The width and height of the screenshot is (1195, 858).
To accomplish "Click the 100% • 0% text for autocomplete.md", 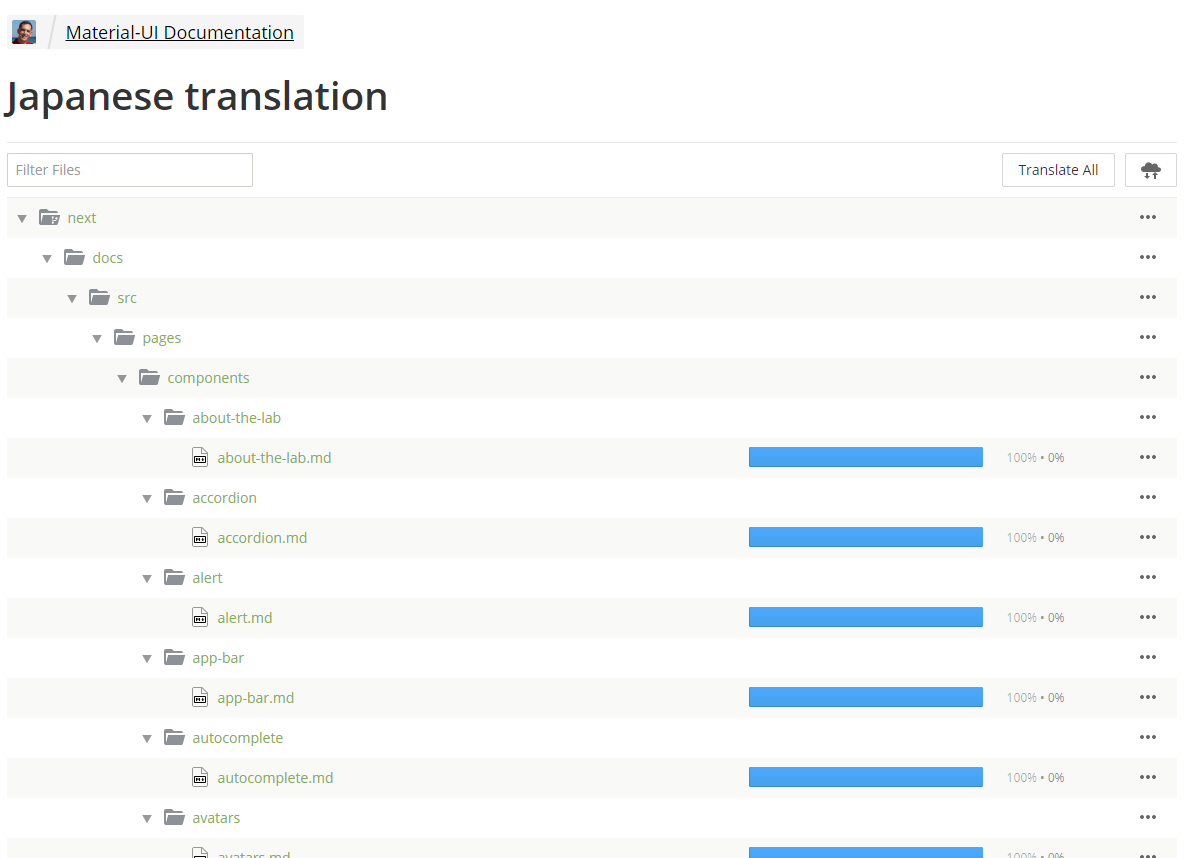I will click(x=1035, y=777).
